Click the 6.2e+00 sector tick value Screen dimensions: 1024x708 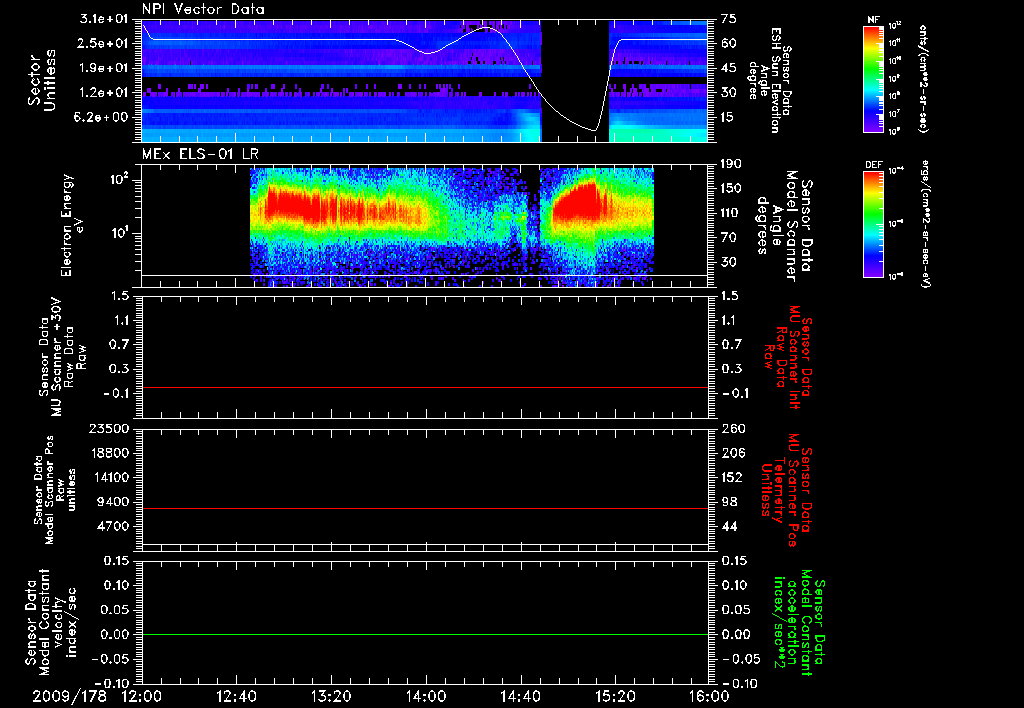(102, 117)
